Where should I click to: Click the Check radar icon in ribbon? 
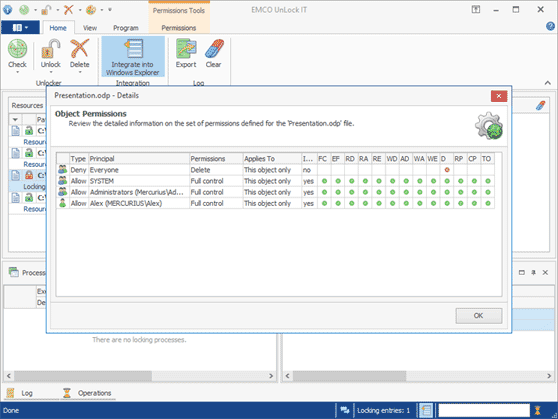(17, 49)
